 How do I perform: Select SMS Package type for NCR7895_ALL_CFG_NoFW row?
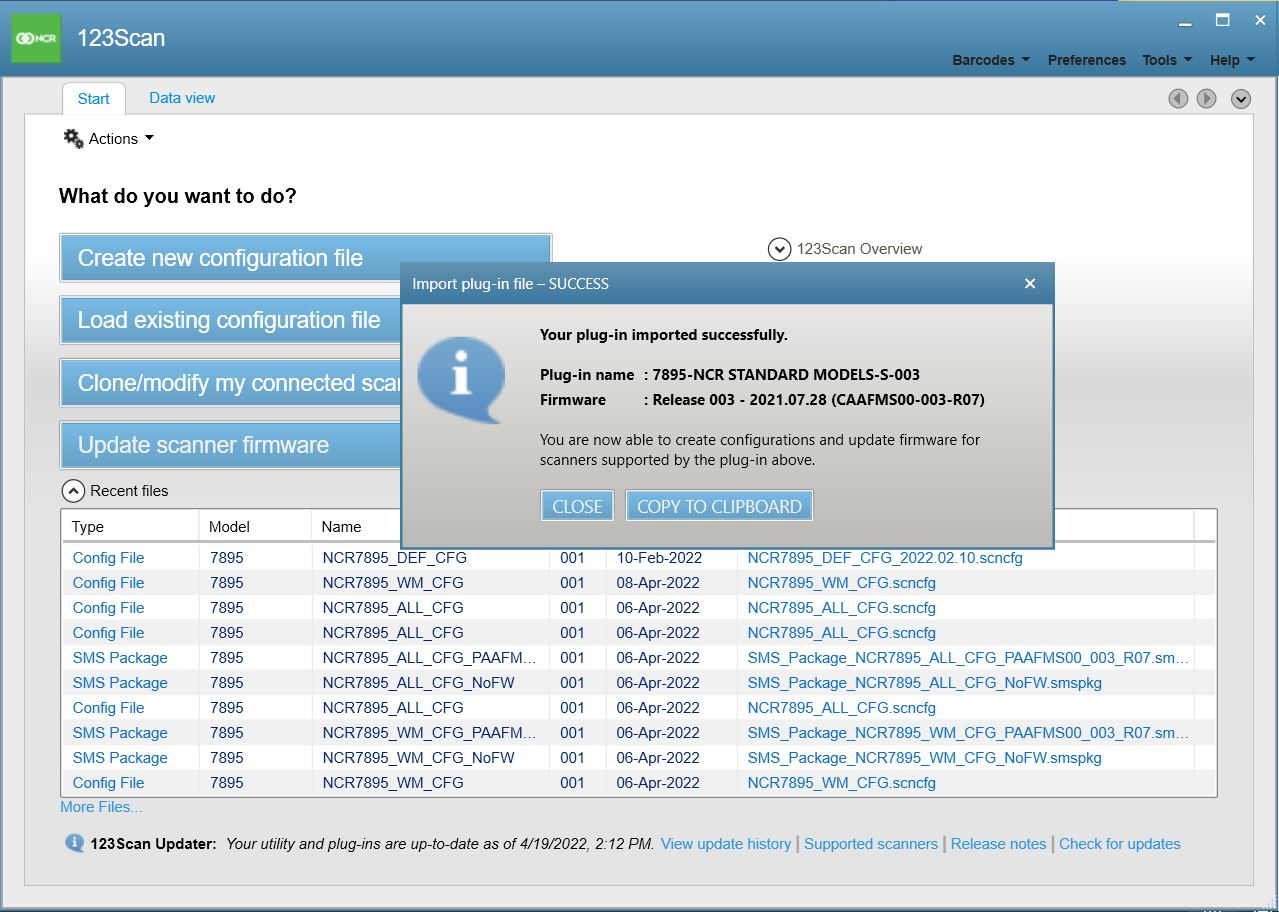[x=120, y=683]
